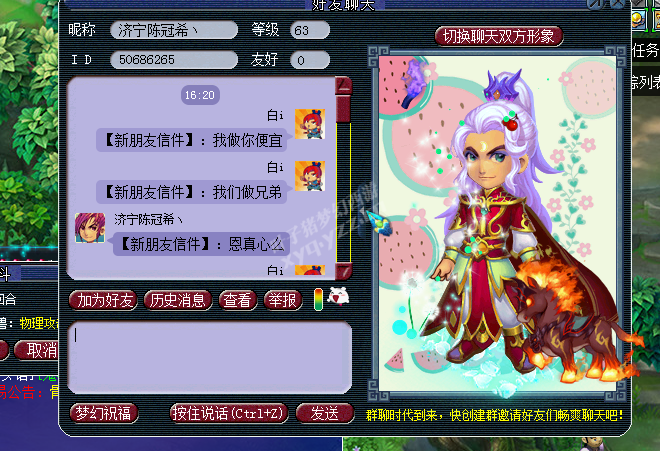The width and height of the screenshot is (660, 451).
Task: Click 白i's avatar beside second message
Action: [x=310, y=176]
